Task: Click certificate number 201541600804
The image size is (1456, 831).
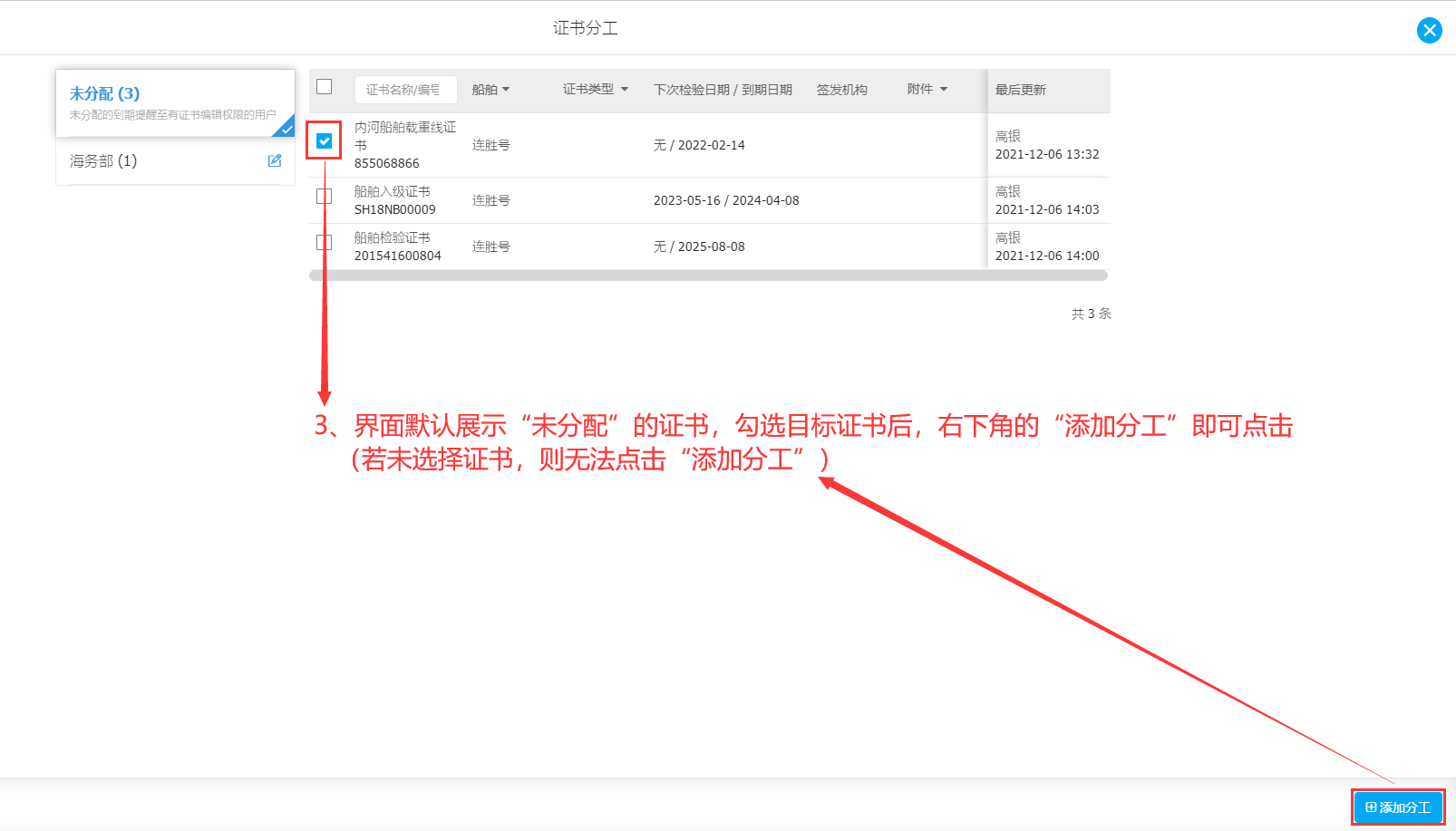Action: point(398,256)
